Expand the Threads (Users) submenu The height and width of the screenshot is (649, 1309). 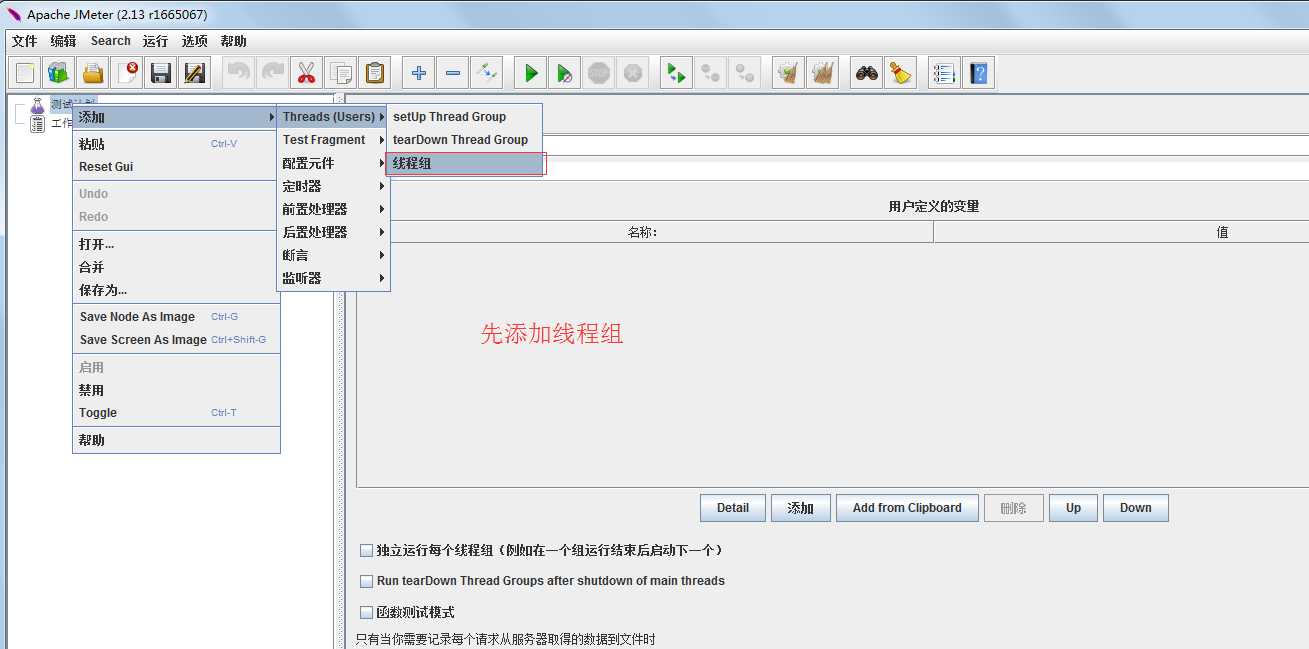click(x=329, y=117)
